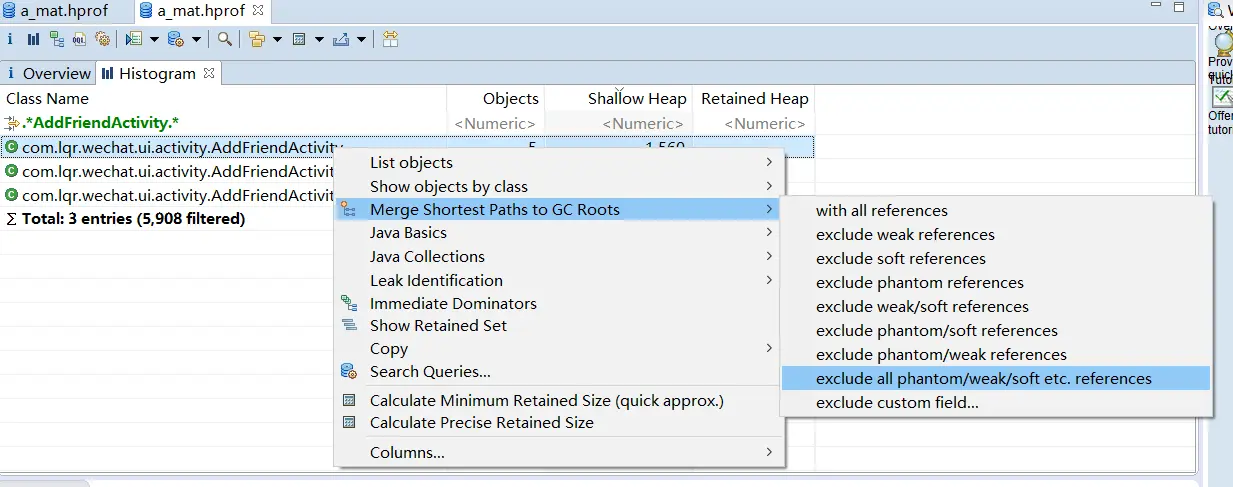Sort by the Shallow Heap column header
Screen dimensions: 1233x487
point(636,99)
